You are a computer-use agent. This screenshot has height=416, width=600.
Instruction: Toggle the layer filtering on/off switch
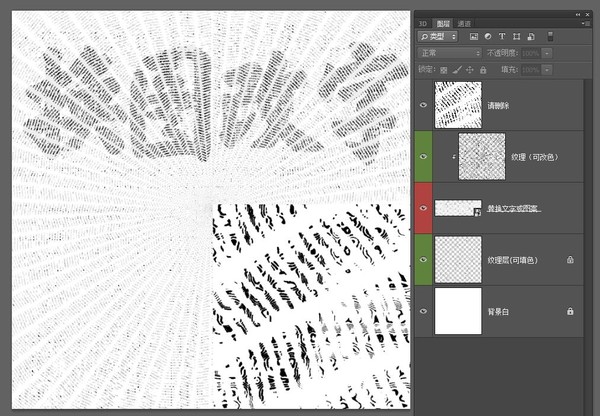pos(550,37)
